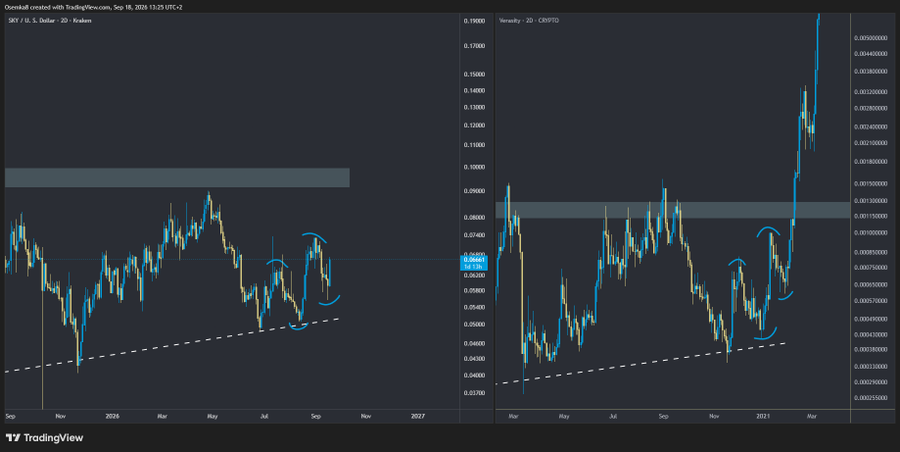Click the 0.05800 price axis label
The image size is (900, 452).
coord(474,291)
